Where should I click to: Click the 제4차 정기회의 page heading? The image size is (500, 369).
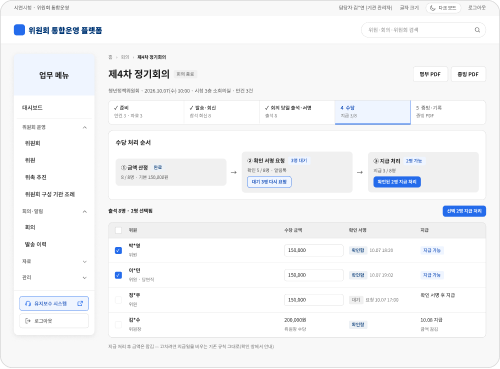[x=139, y=74]
